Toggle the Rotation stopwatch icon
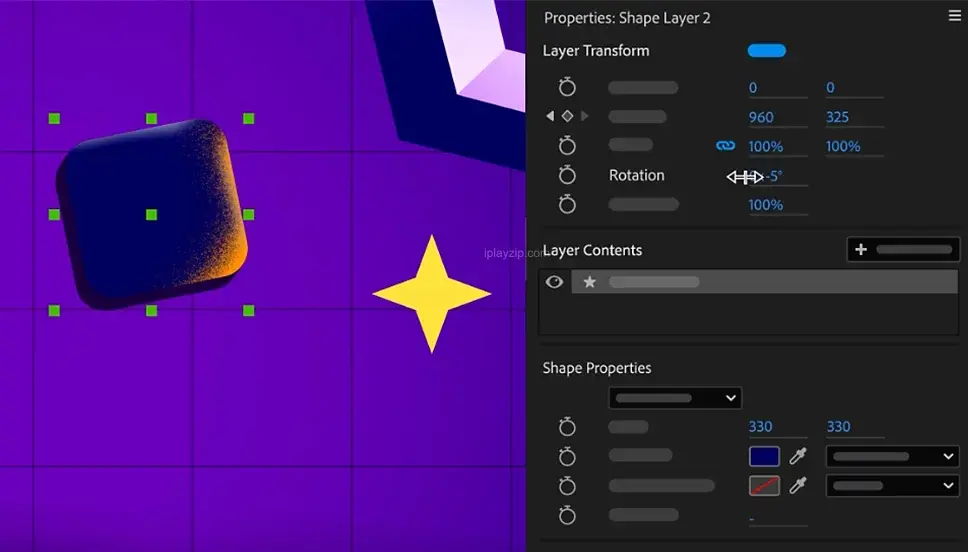The image size is (968, 552). pyautogui.click(x=567, y=175)
